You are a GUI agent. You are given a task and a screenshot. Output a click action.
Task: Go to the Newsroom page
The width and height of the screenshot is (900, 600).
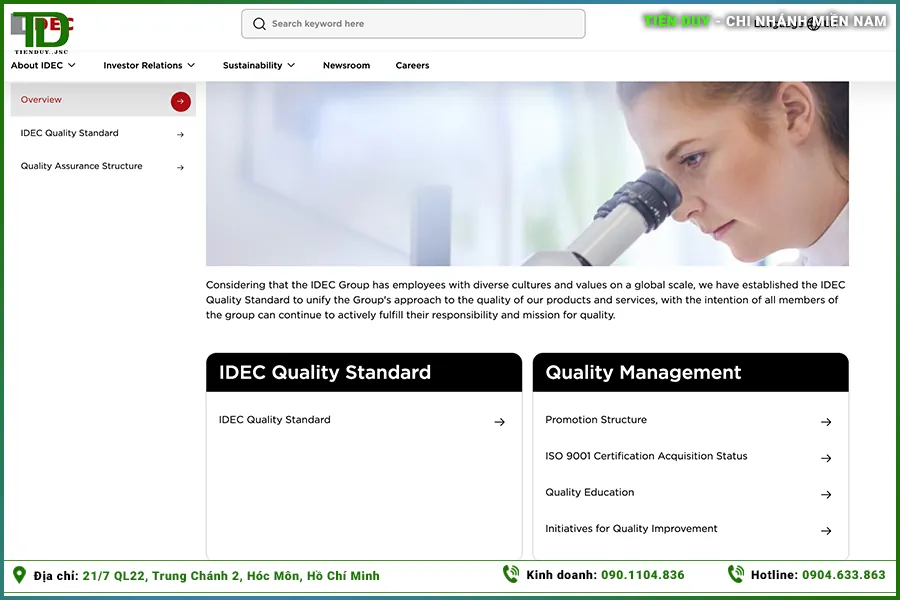(x=346, y=65)
